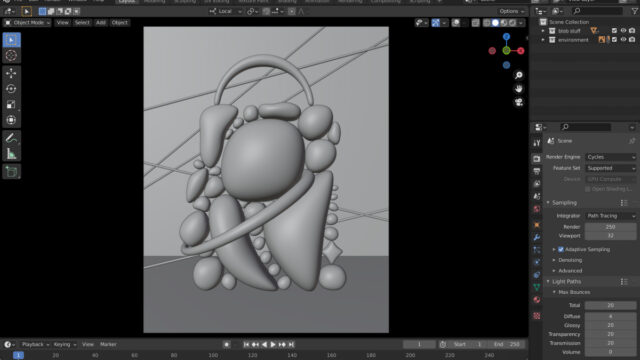
Task: Toggle snapping magnet in header
Action: pos(267,11)
